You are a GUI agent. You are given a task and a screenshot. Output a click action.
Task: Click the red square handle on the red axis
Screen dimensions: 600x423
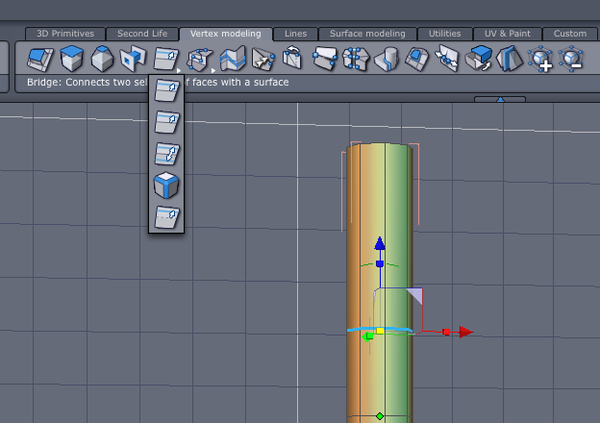click(446, 332)
